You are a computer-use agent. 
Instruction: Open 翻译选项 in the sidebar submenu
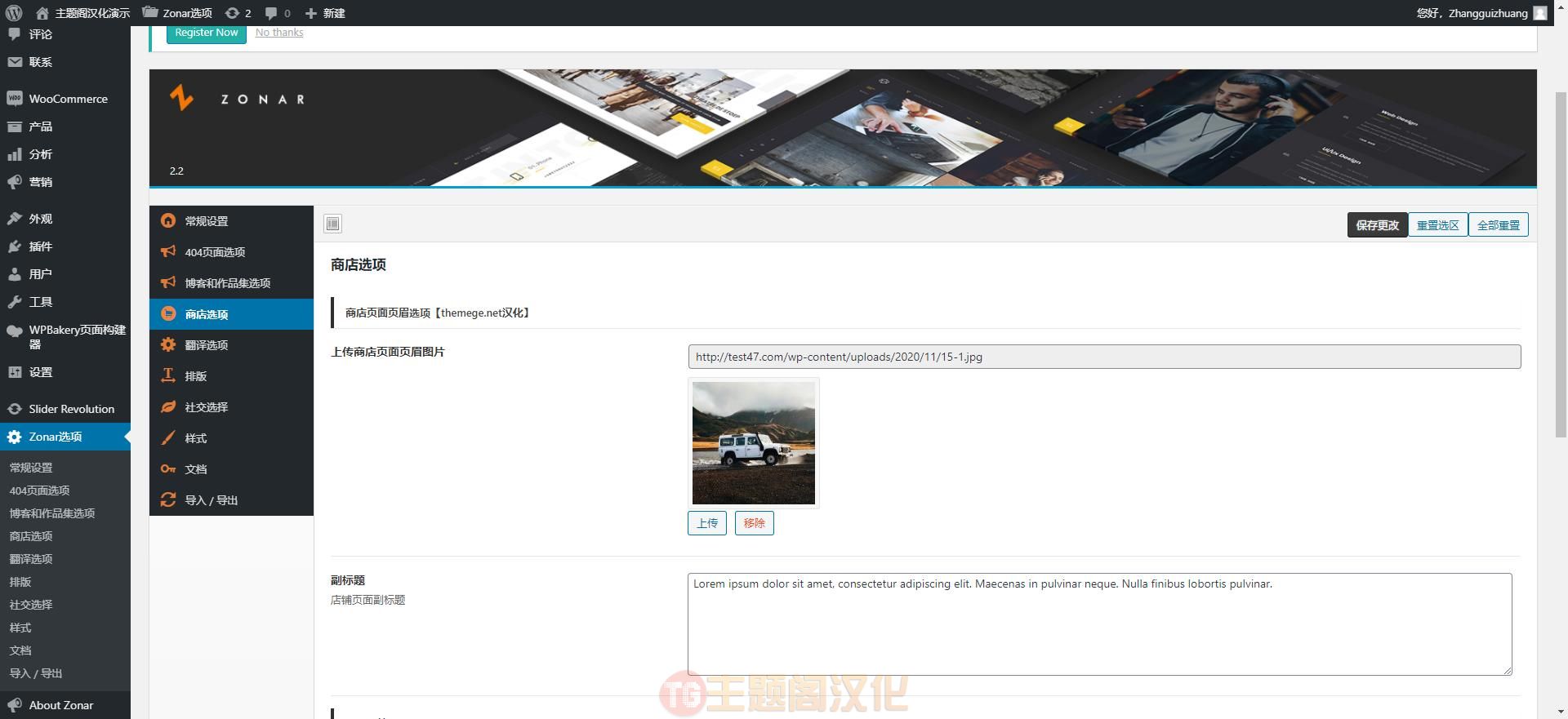tap(31, 559)
